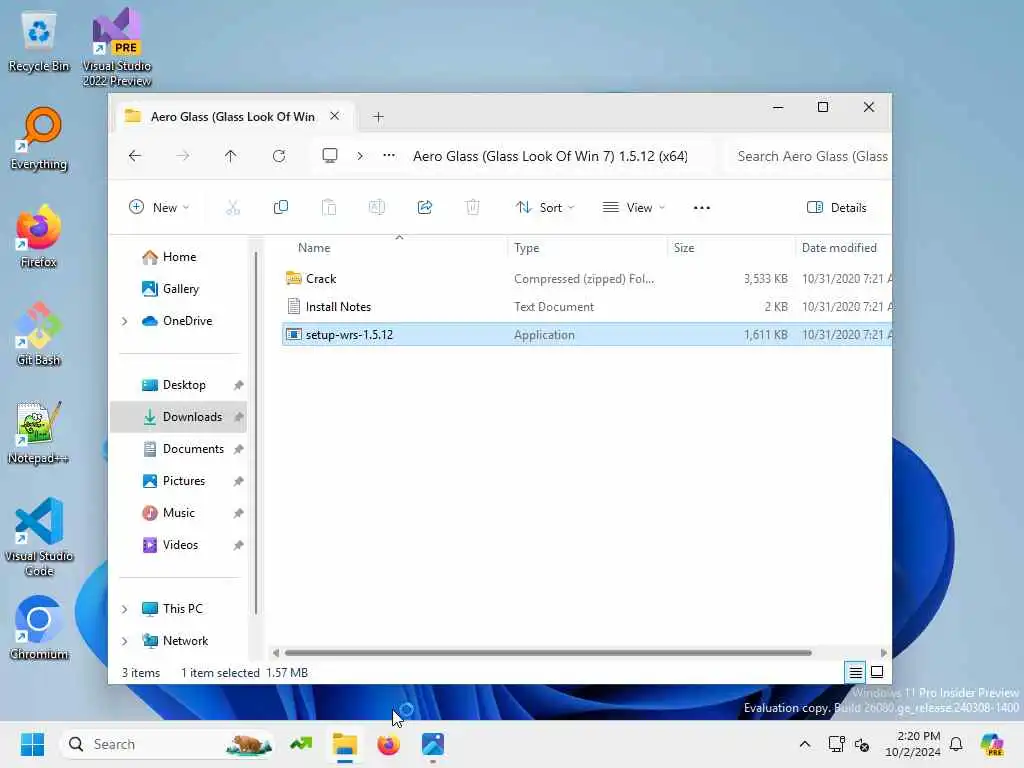
Task: Click the PC monitor icon in address bar
Action: pos(330,156)
